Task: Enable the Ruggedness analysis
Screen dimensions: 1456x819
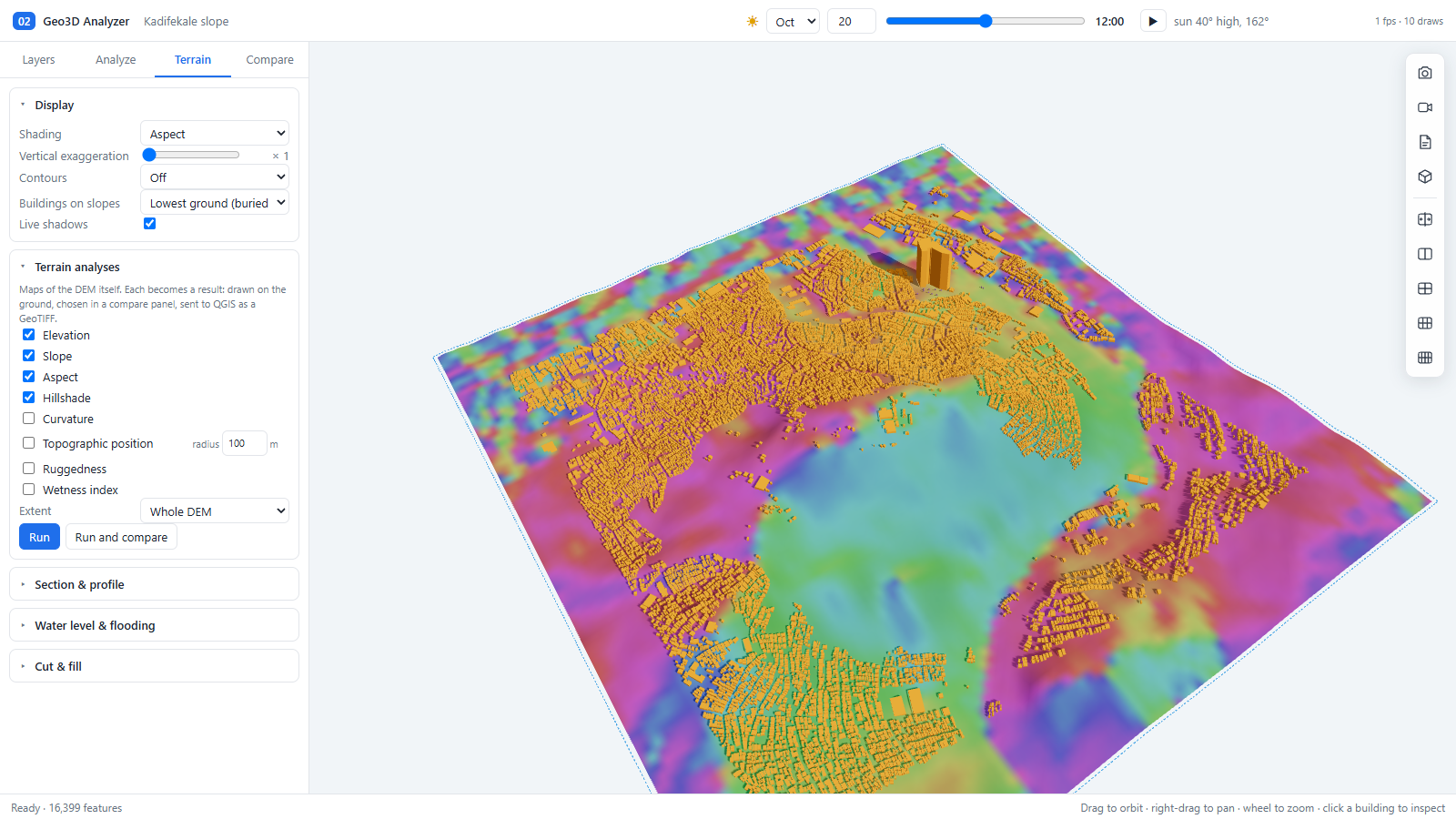Action: tap(29, 469)
